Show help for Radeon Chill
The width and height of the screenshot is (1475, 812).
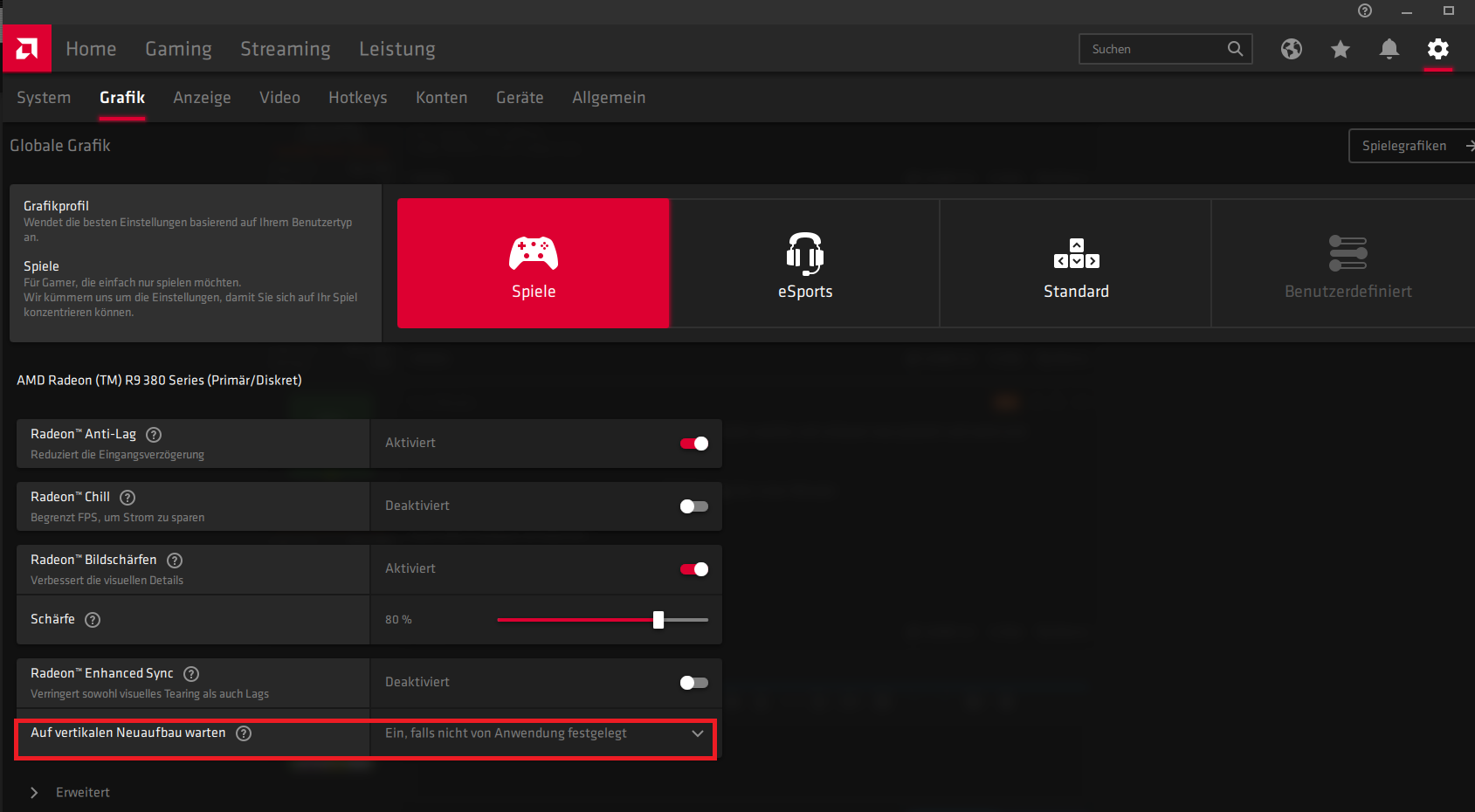pyautogui.click(x=128, y=498)
